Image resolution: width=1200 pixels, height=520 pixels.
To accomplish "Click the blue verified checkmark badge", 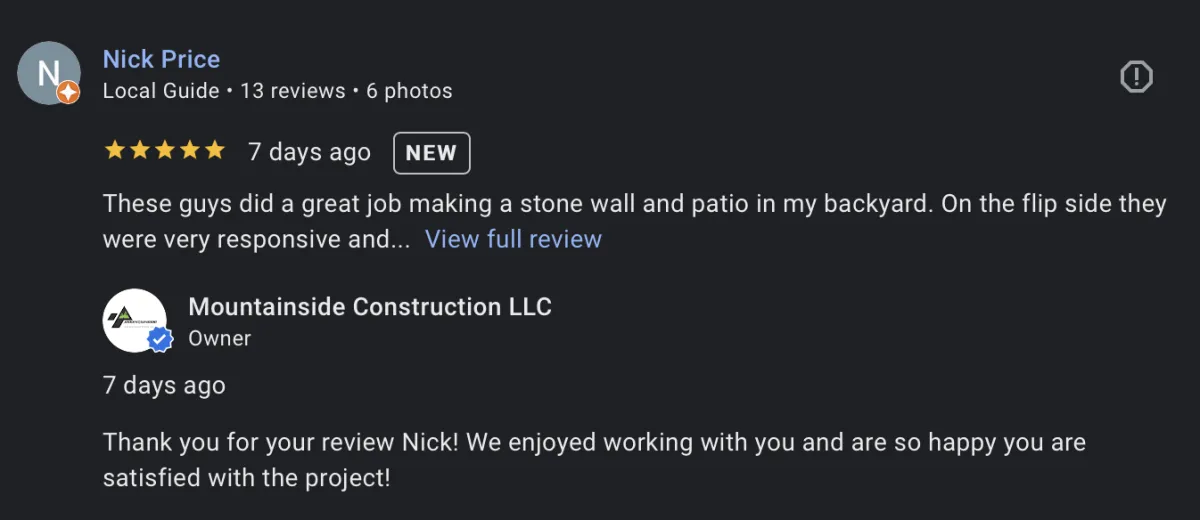I will pos(159,340).
